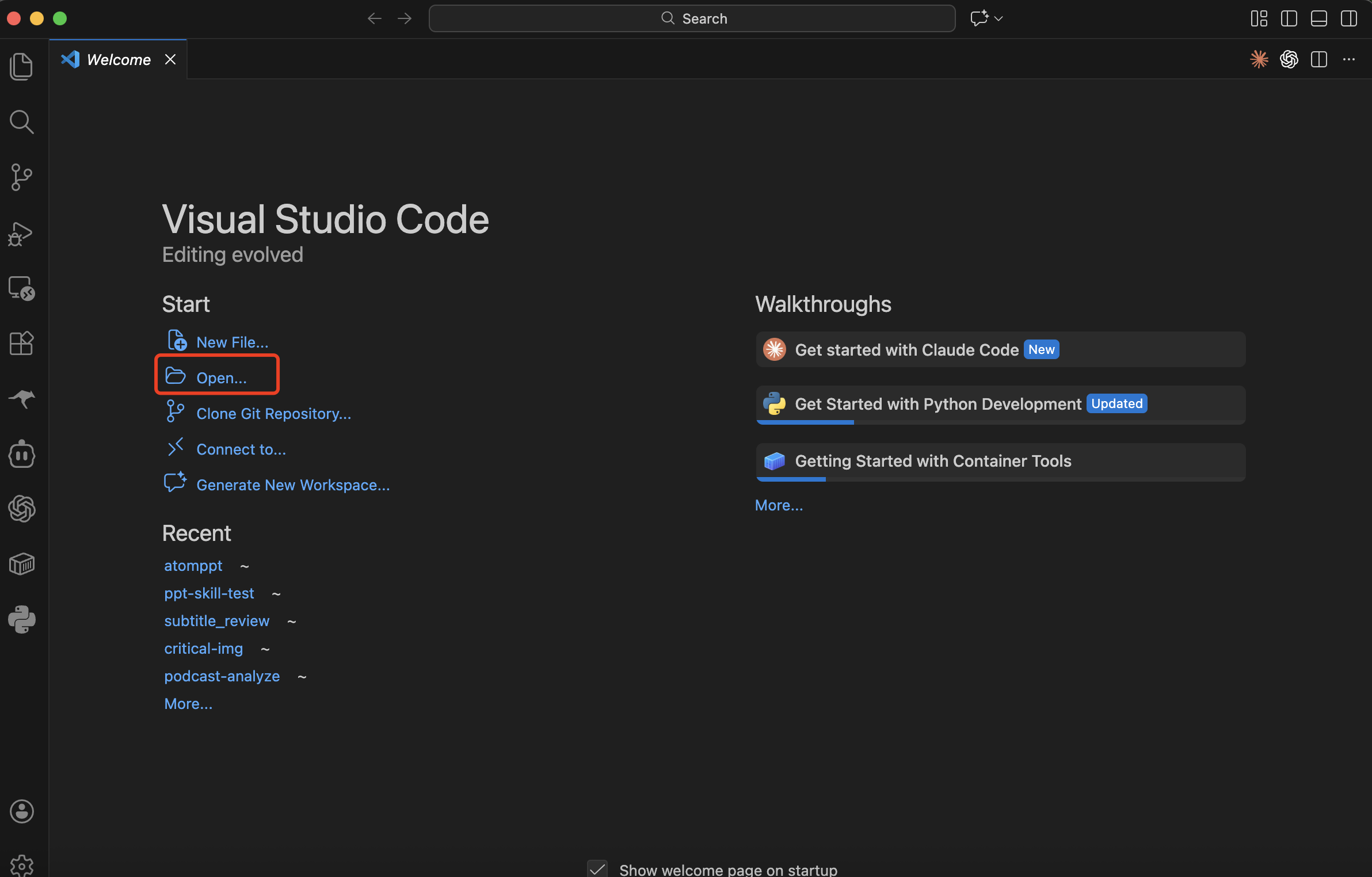Click the Claude Code icon in editor toolbar
This screenshot has width=1372, height=877.
click(1259, 59)
